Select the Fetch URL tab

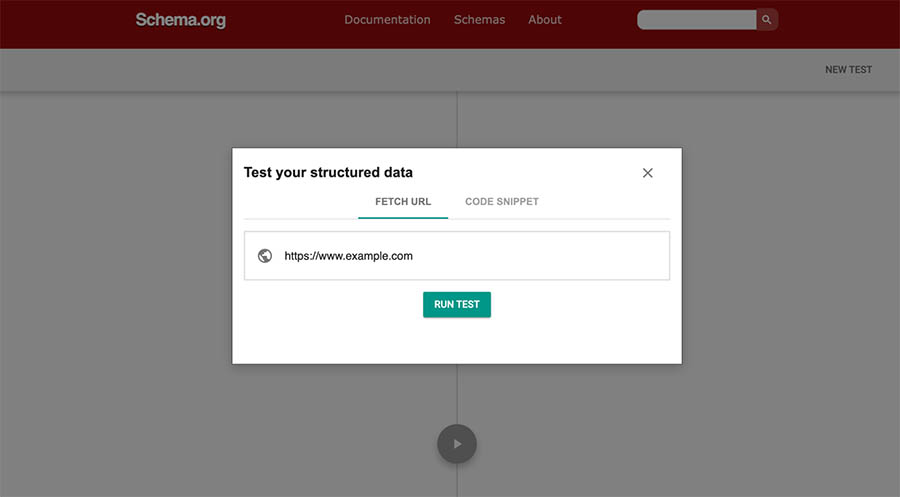point(403,202)
